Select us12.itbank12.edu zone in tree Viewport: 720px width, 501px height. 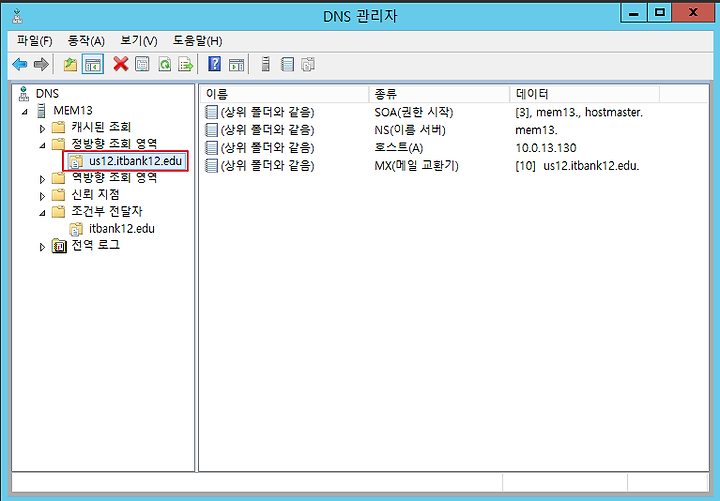[x=135, y=161]
